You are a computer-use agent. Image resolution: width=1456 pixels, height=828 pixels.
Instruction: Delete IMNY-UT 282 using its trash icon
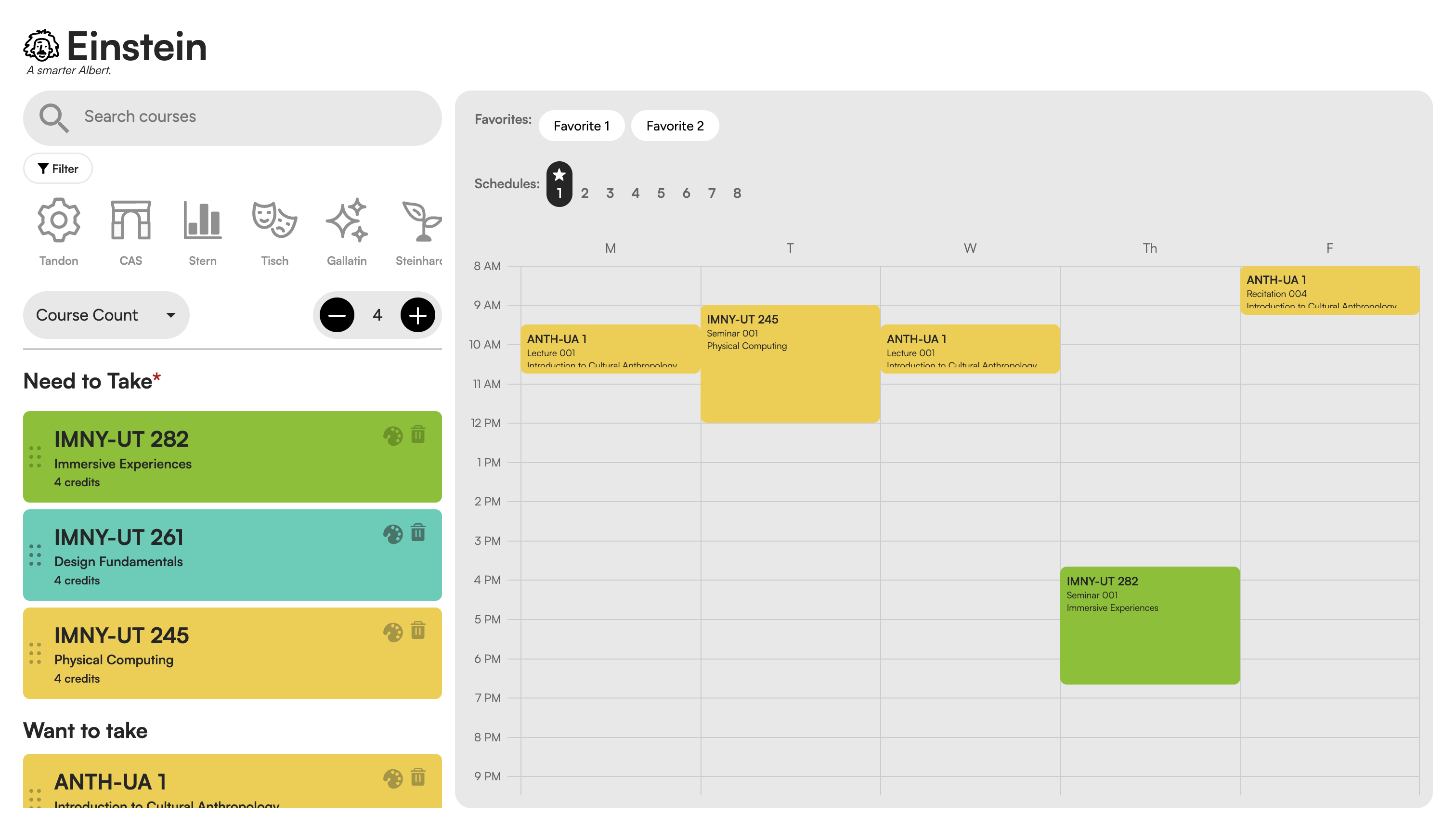(x=418, y=435)
